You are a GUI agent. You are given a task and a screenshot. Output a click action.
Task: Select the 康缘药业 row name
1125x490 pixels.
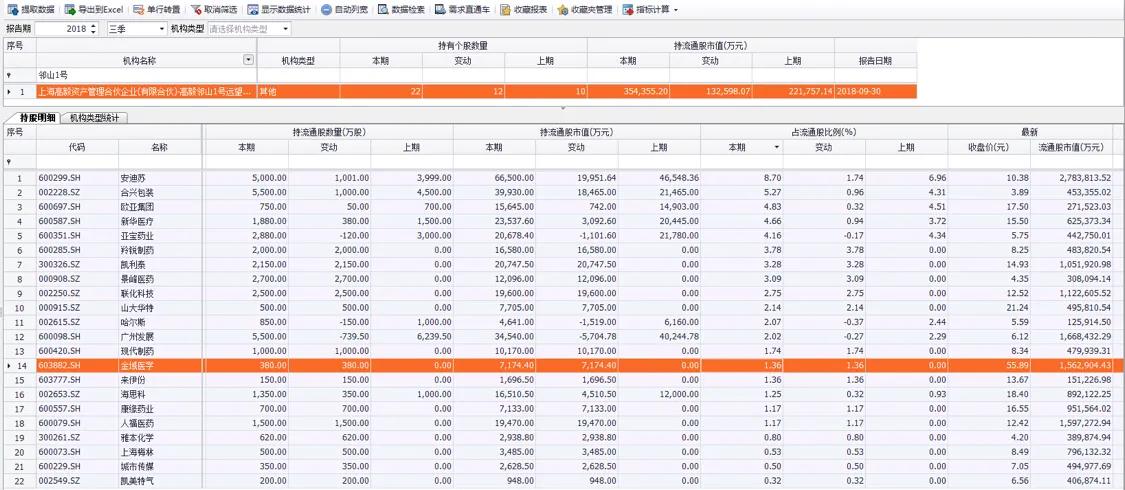(x=137, y=409)
